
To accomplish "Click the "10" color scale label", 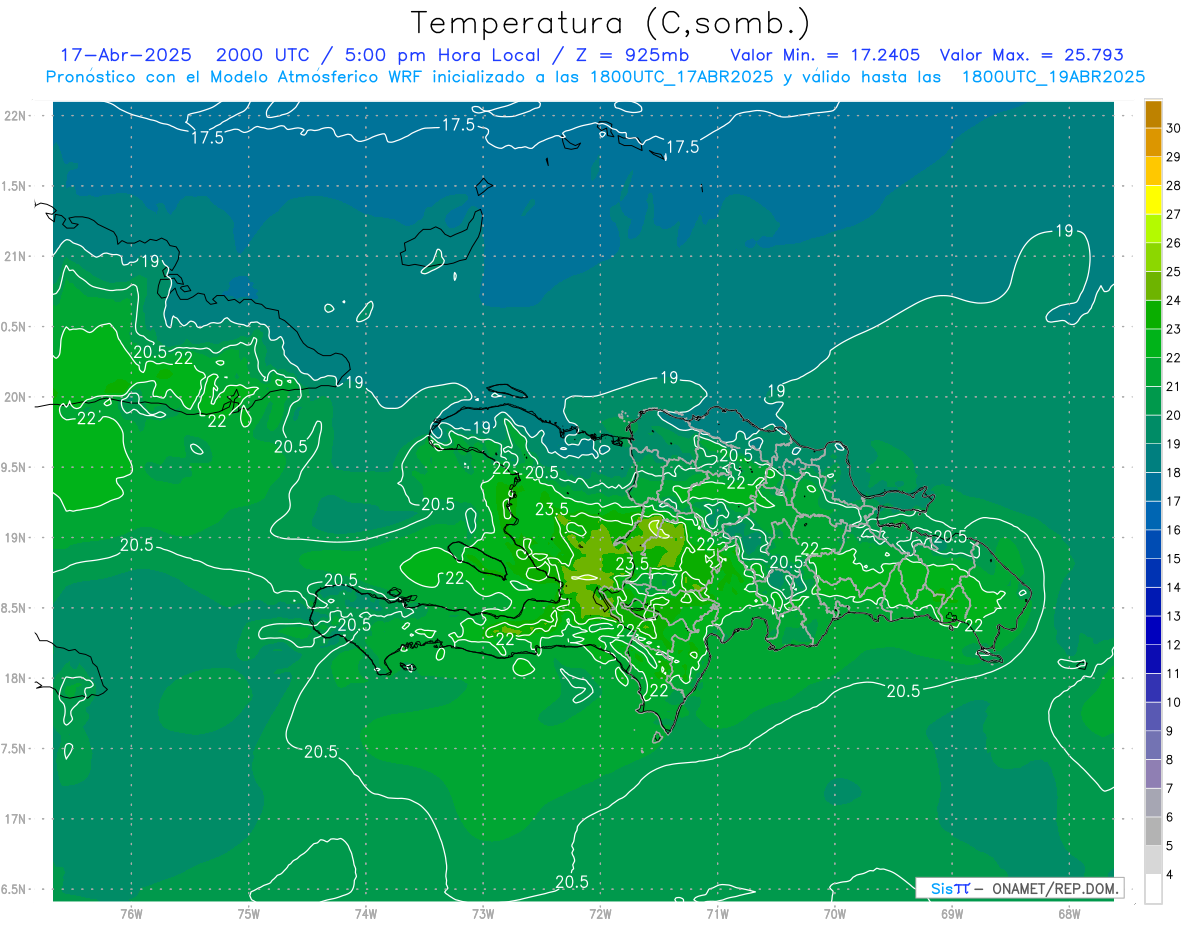I will coord(1174,702).
